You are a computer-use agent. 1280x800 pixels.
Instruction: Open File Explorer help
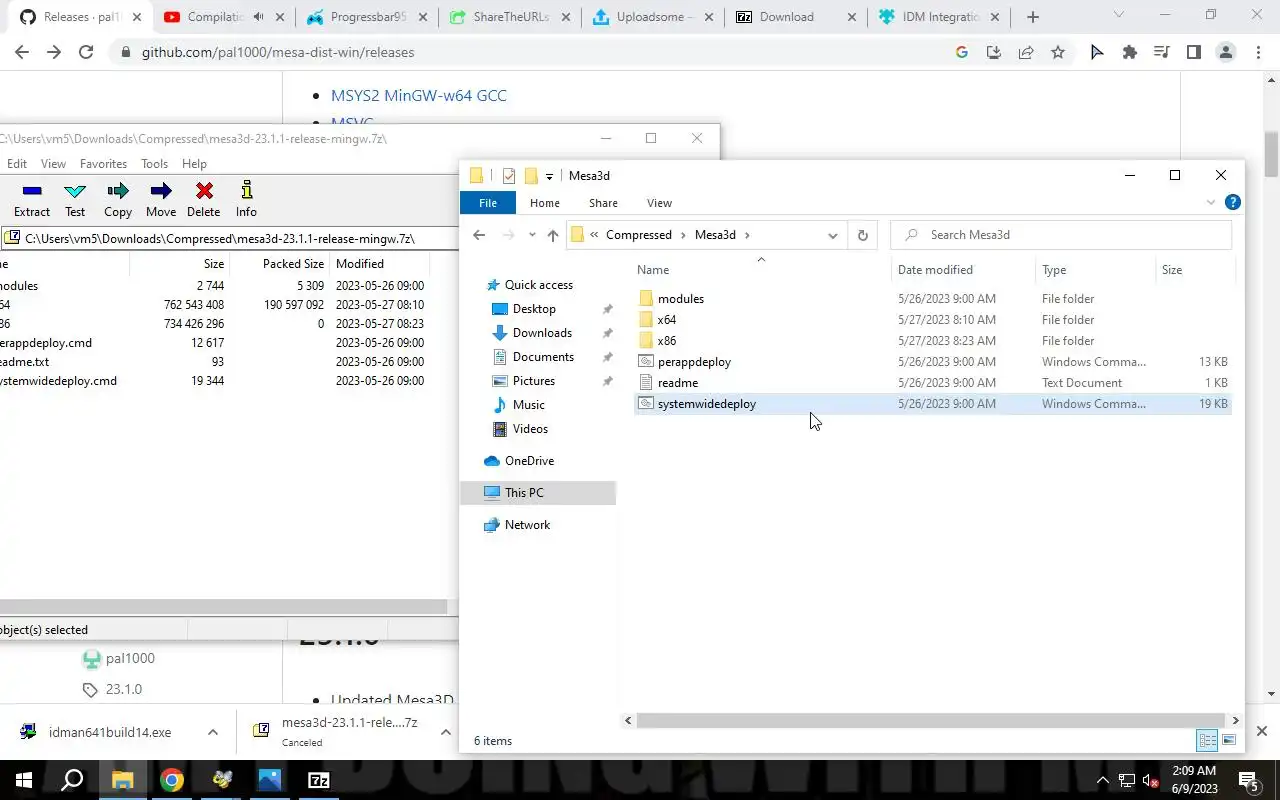click(x=1233, y=202)
